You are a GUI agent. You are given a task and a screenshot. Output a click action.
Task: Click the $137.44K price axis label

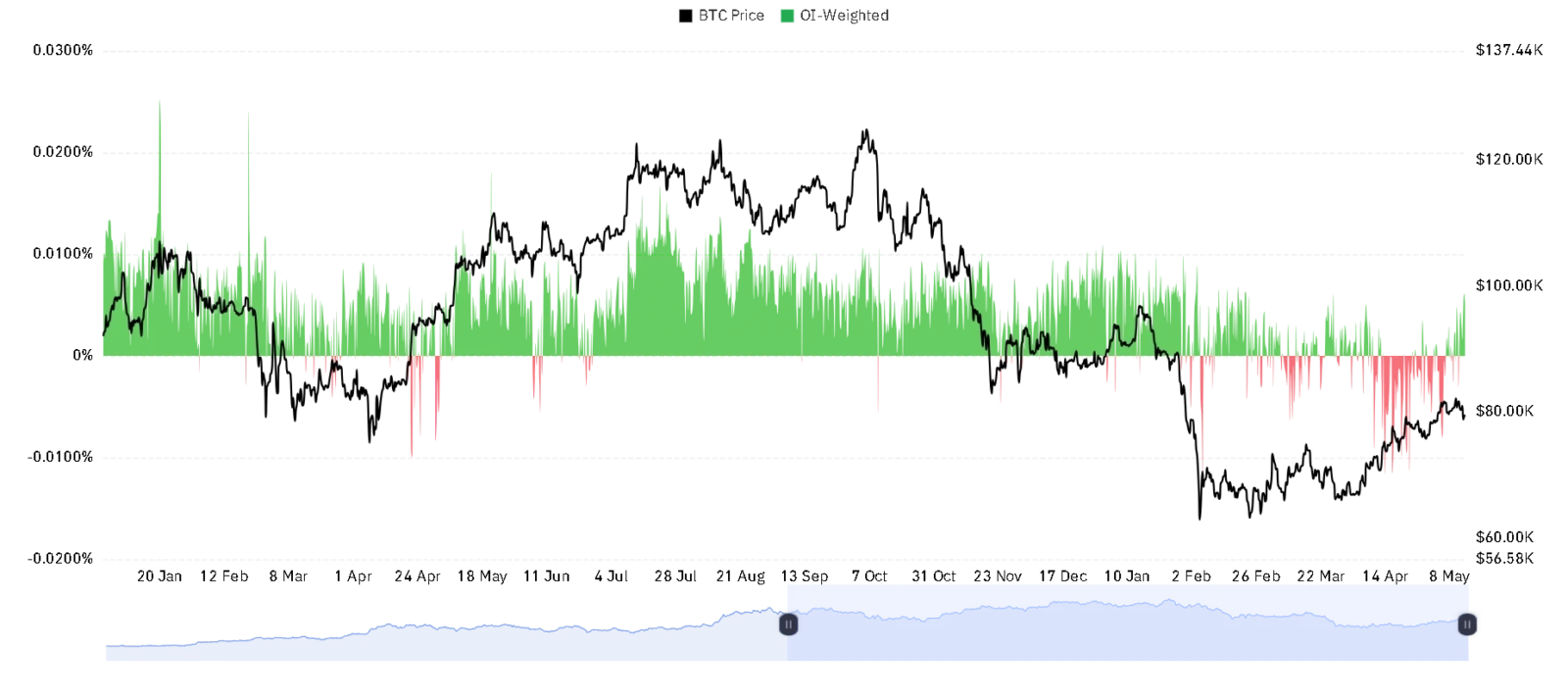click(1509, 50)
